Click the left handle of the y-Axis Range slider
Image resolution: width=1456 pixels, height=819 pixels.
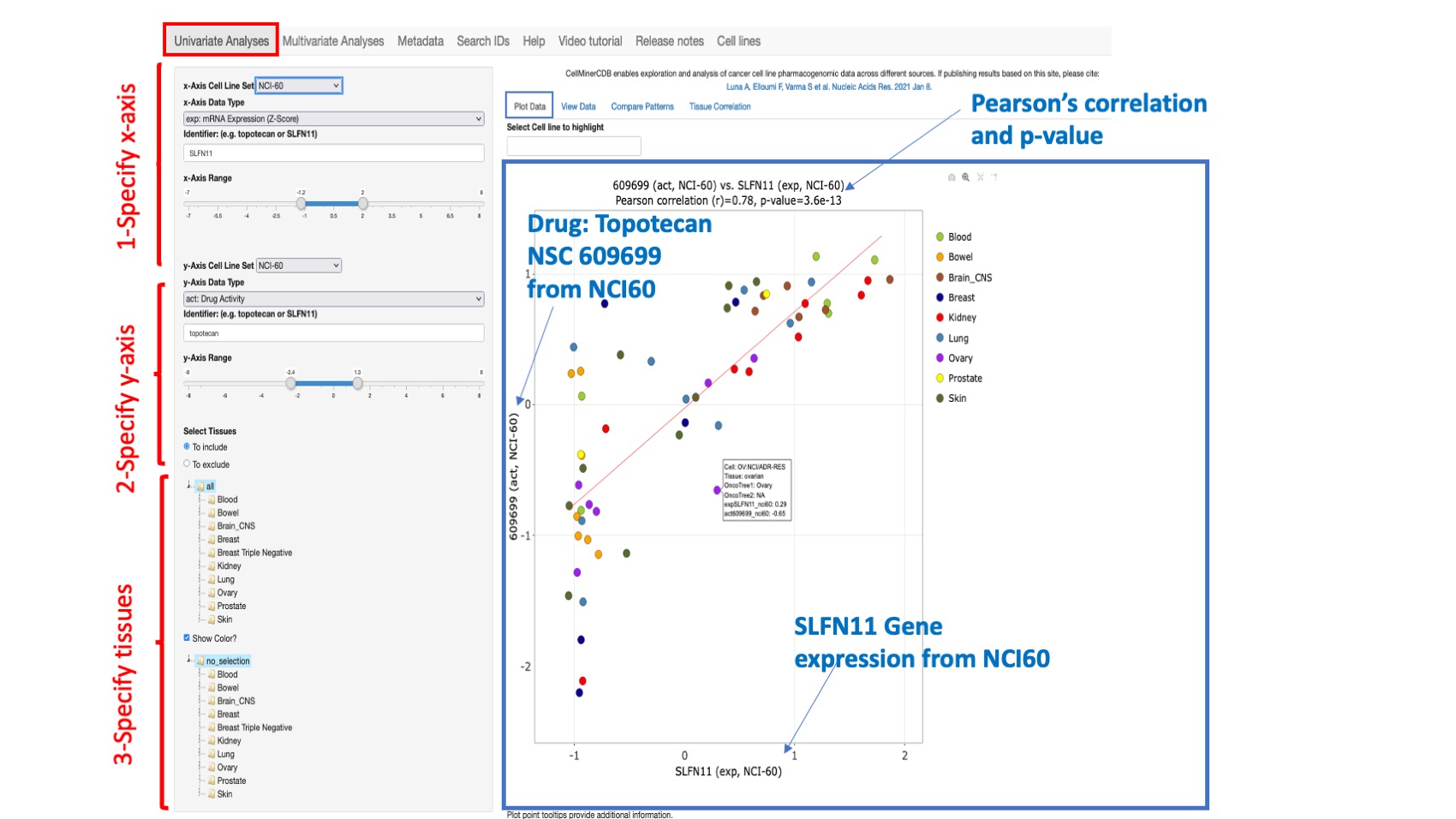coord(291,383)
